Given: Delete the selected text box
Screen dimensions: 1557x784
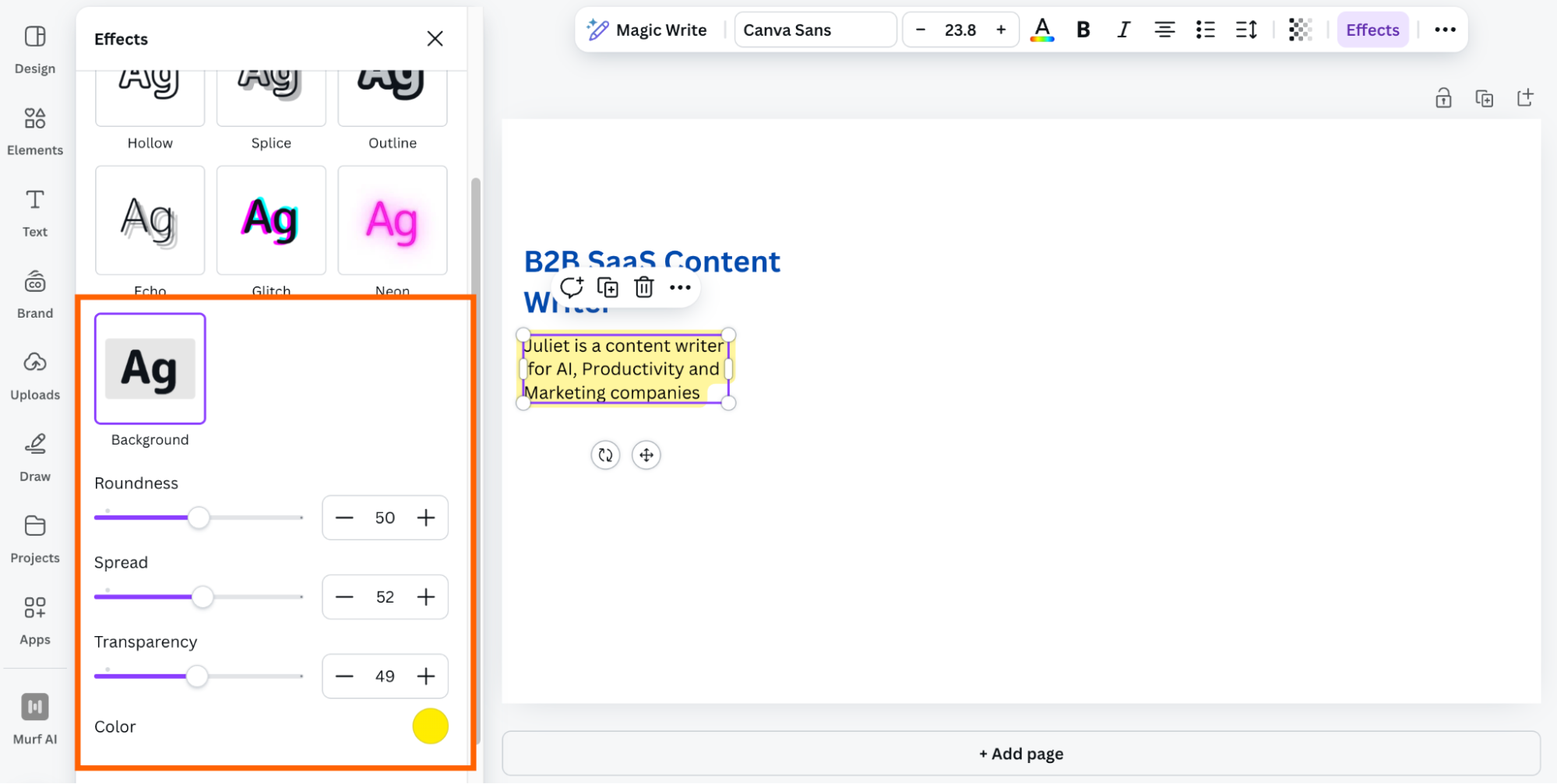Looking at the screenshot, I should (643, 287).
